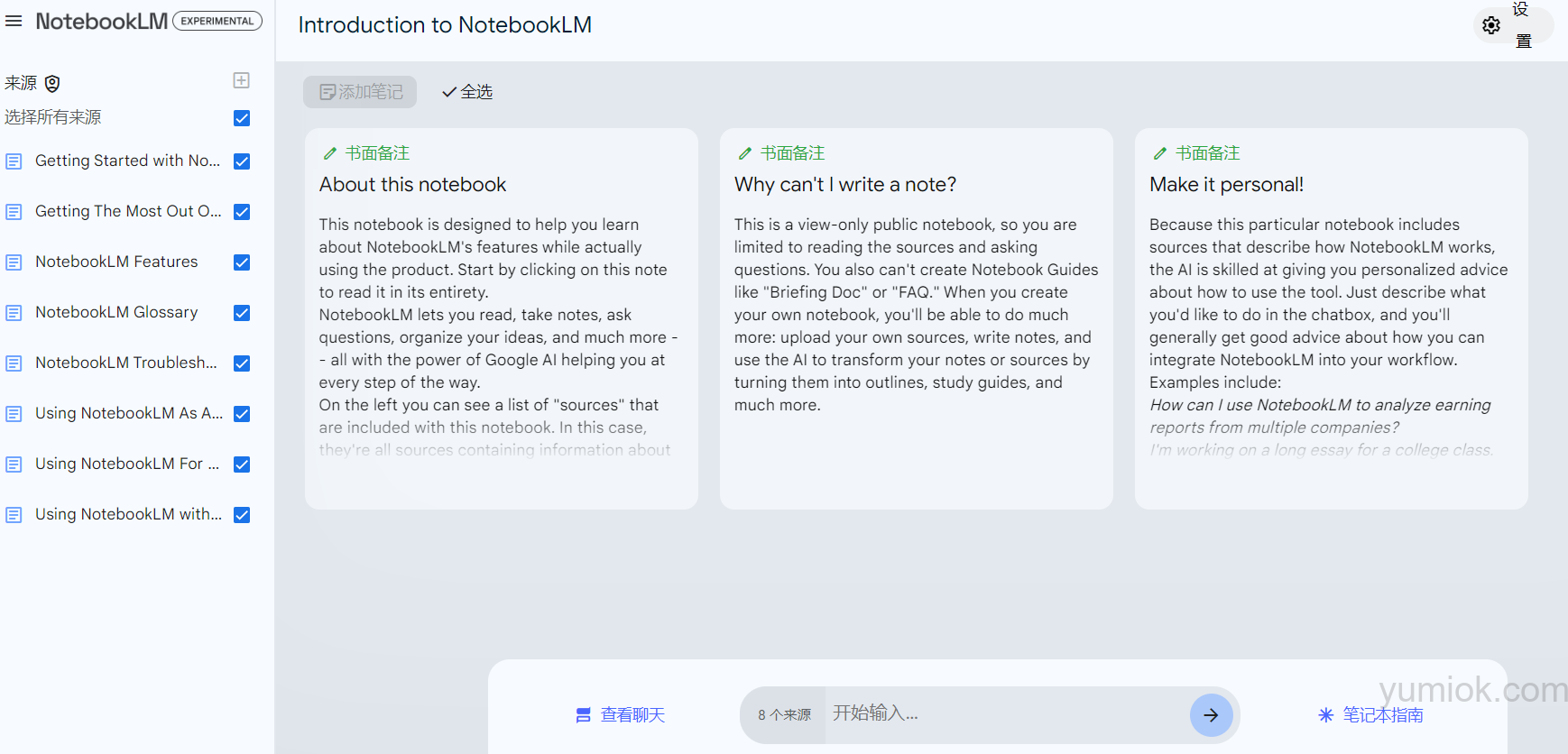This screenshot has height=754, width=1568.
Task: Click document icon for NotebookLM Troubleshooting
Action: pos(14,363)
